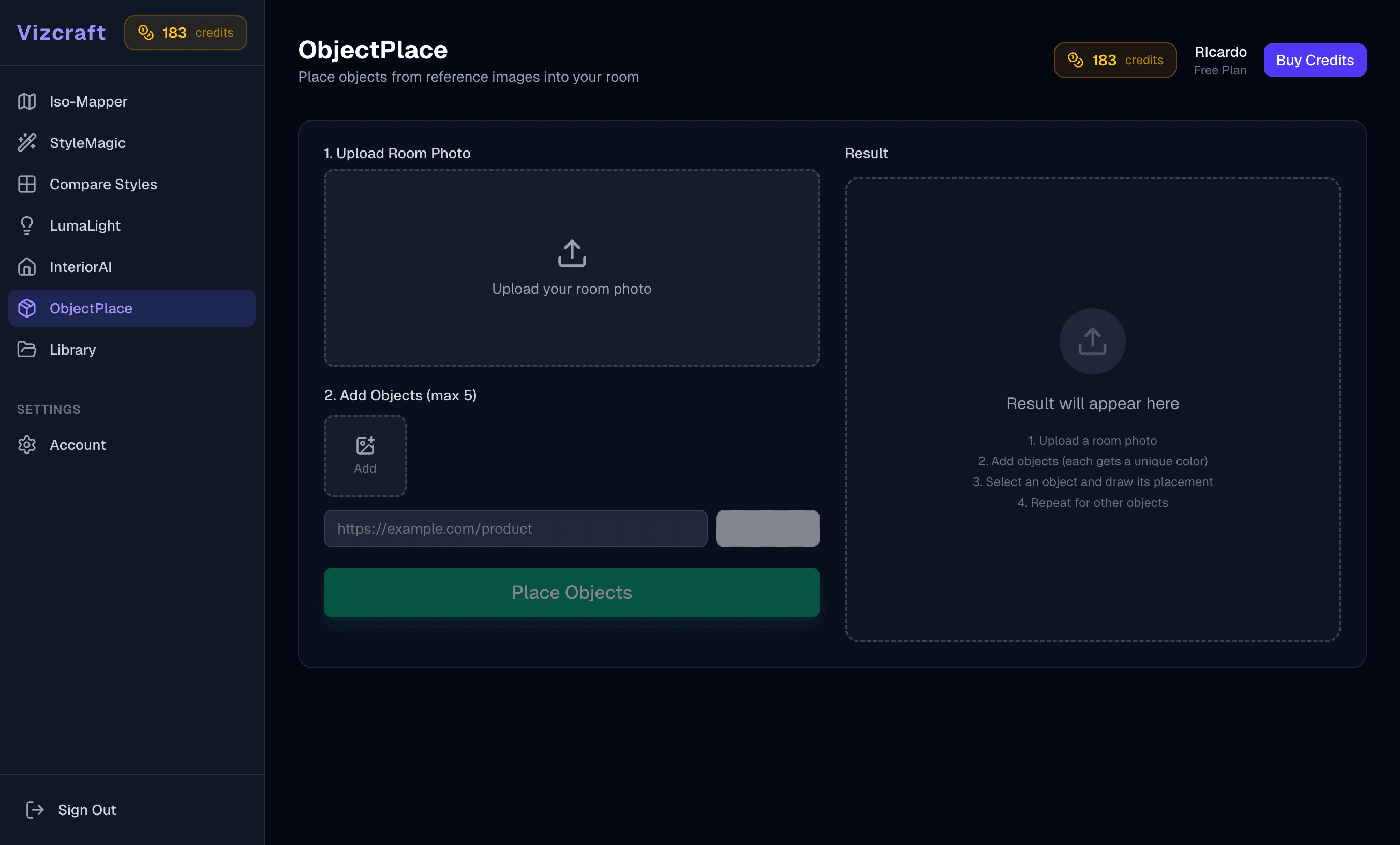The height and width of the screenshot is (845, 1400).
Task: Open the Vizcraft logo link
Action: point(61,33)
